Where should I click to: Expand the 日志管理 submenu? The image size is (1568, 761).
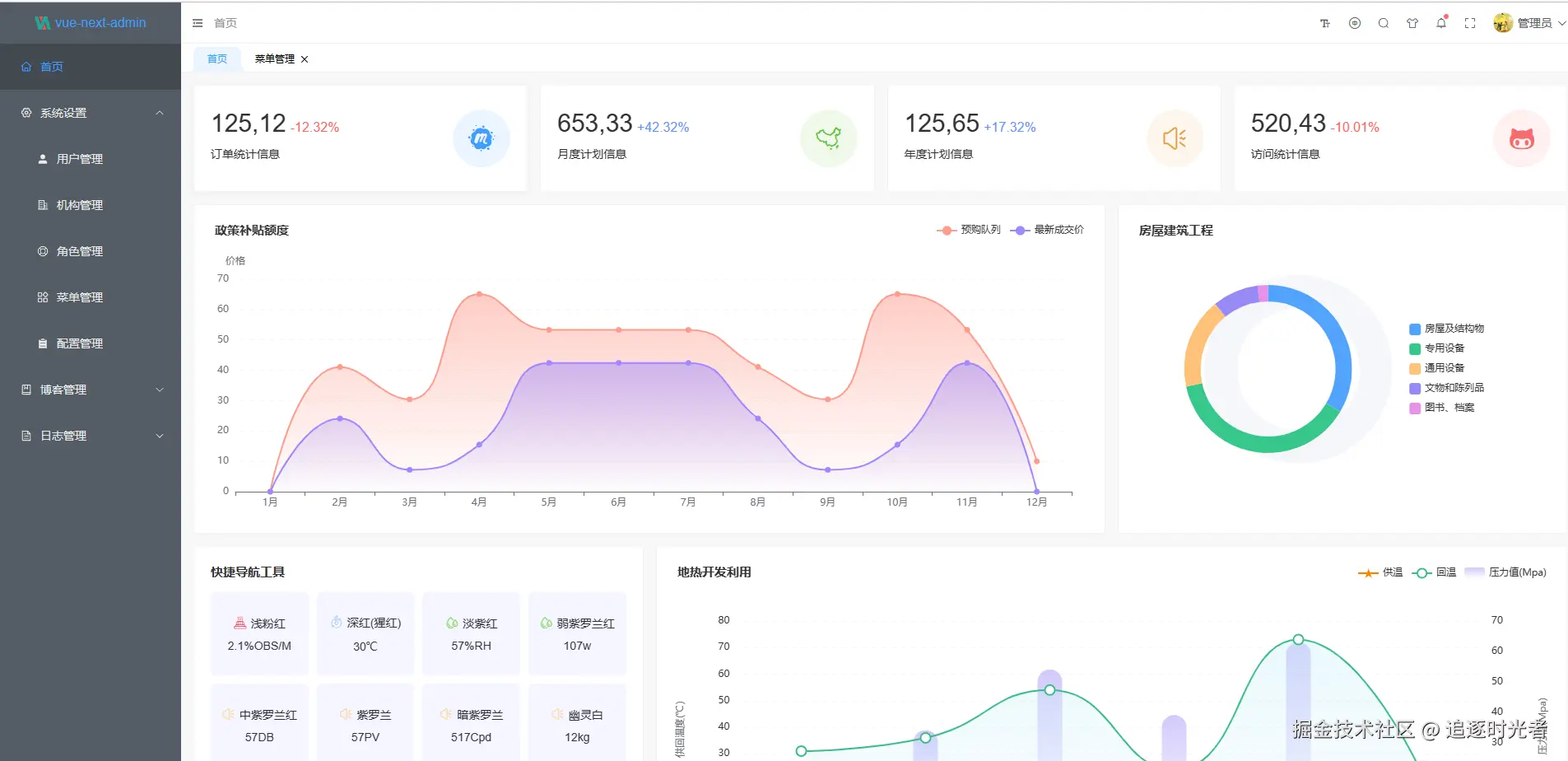(x=91, y=436)
